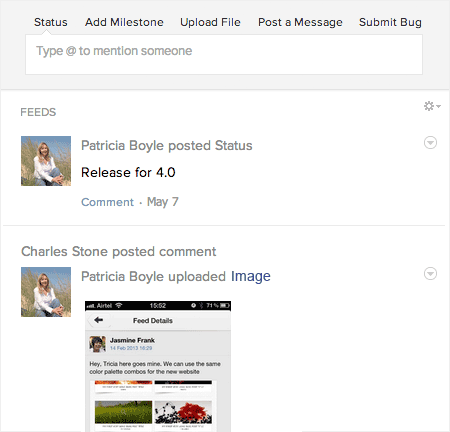Focus the 'Type @ to mention someone' field
Screen dimensions: 450x432
pos(224,55)
